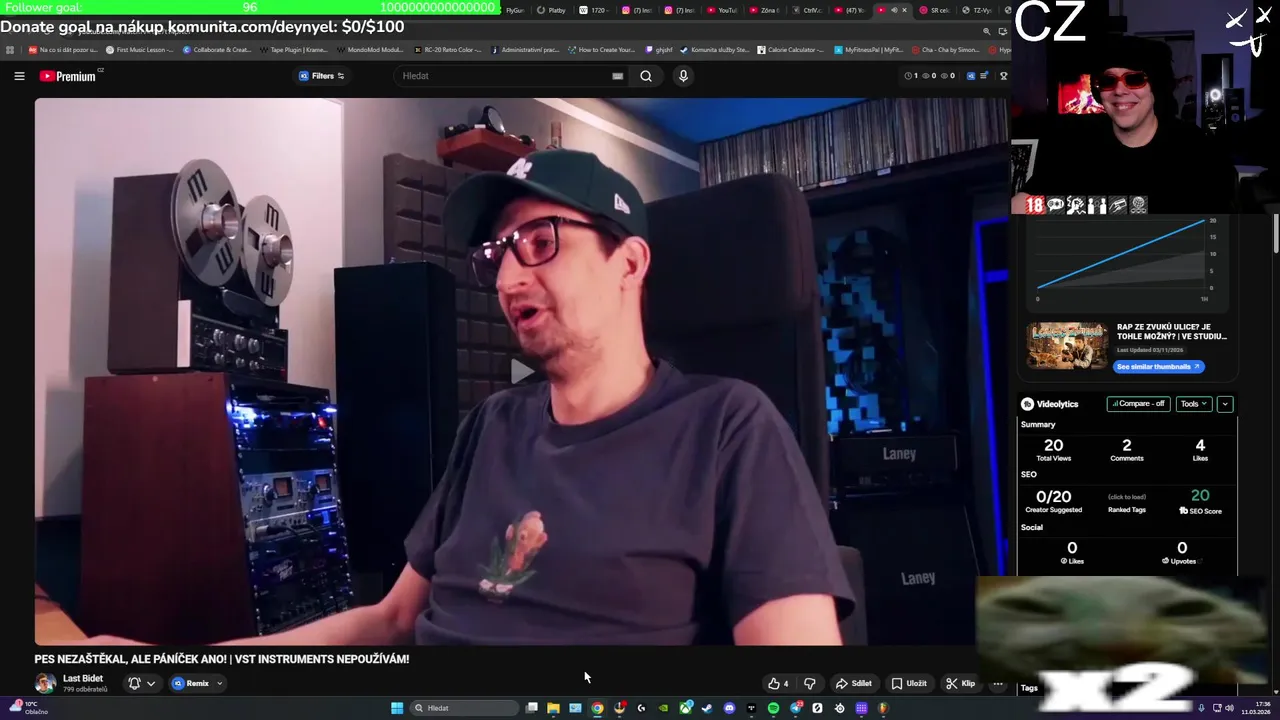Viewport: 1280px width, 720px height.
Task: Open the Windows Start button
Action: pyautogui.click(x=397, y=708)
